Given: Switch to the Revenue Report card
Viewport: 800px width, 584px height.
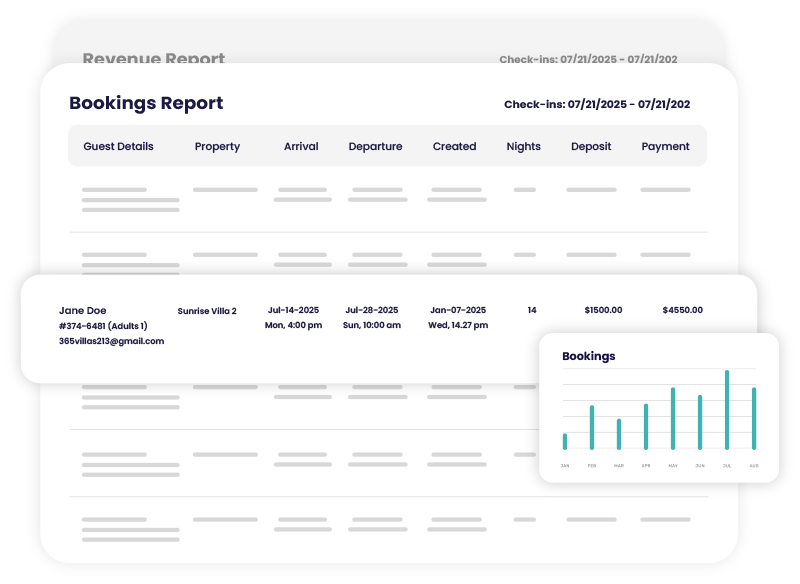Looking at the screenshot, I should point(154,59).
